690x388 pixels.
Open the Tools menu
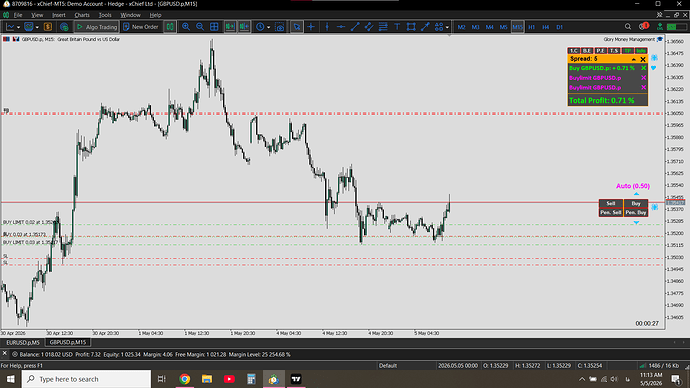105,15
